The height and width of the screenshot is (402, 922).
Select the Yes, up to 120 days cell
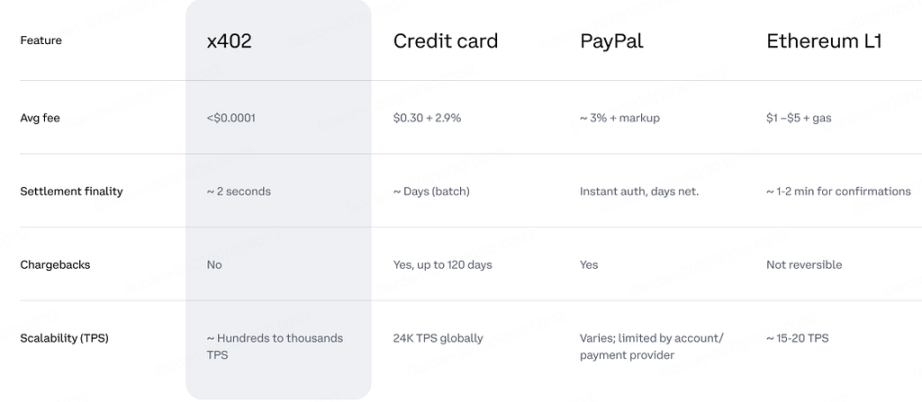point(442,265)
